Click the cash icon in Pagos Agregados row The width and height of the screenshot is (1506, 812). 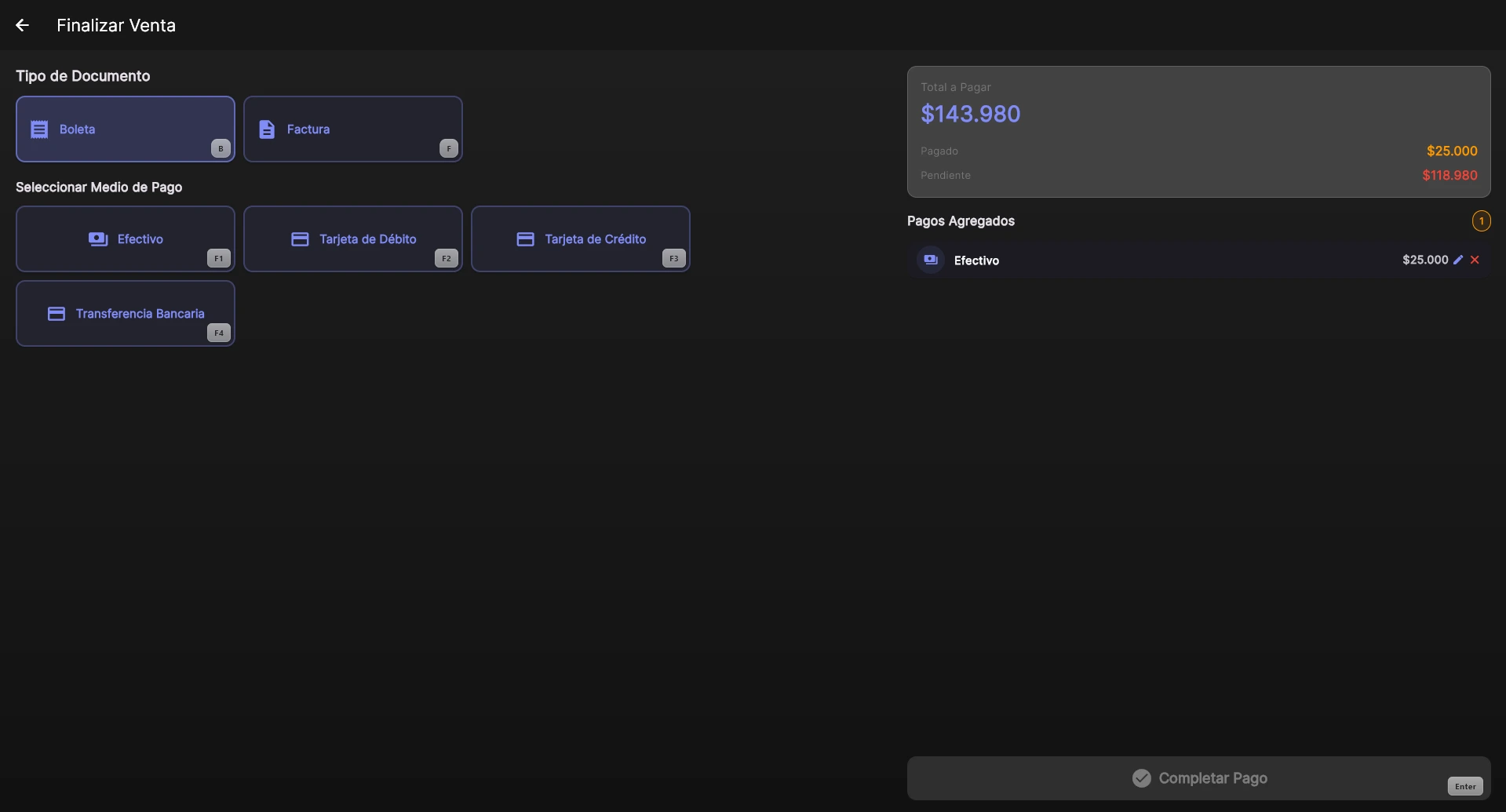pos(931,260)
